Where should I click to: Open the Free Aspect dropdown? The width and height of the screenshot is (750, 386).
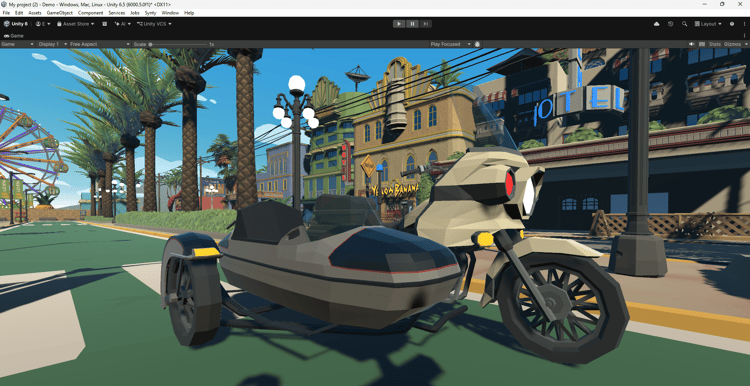point(99,44)
